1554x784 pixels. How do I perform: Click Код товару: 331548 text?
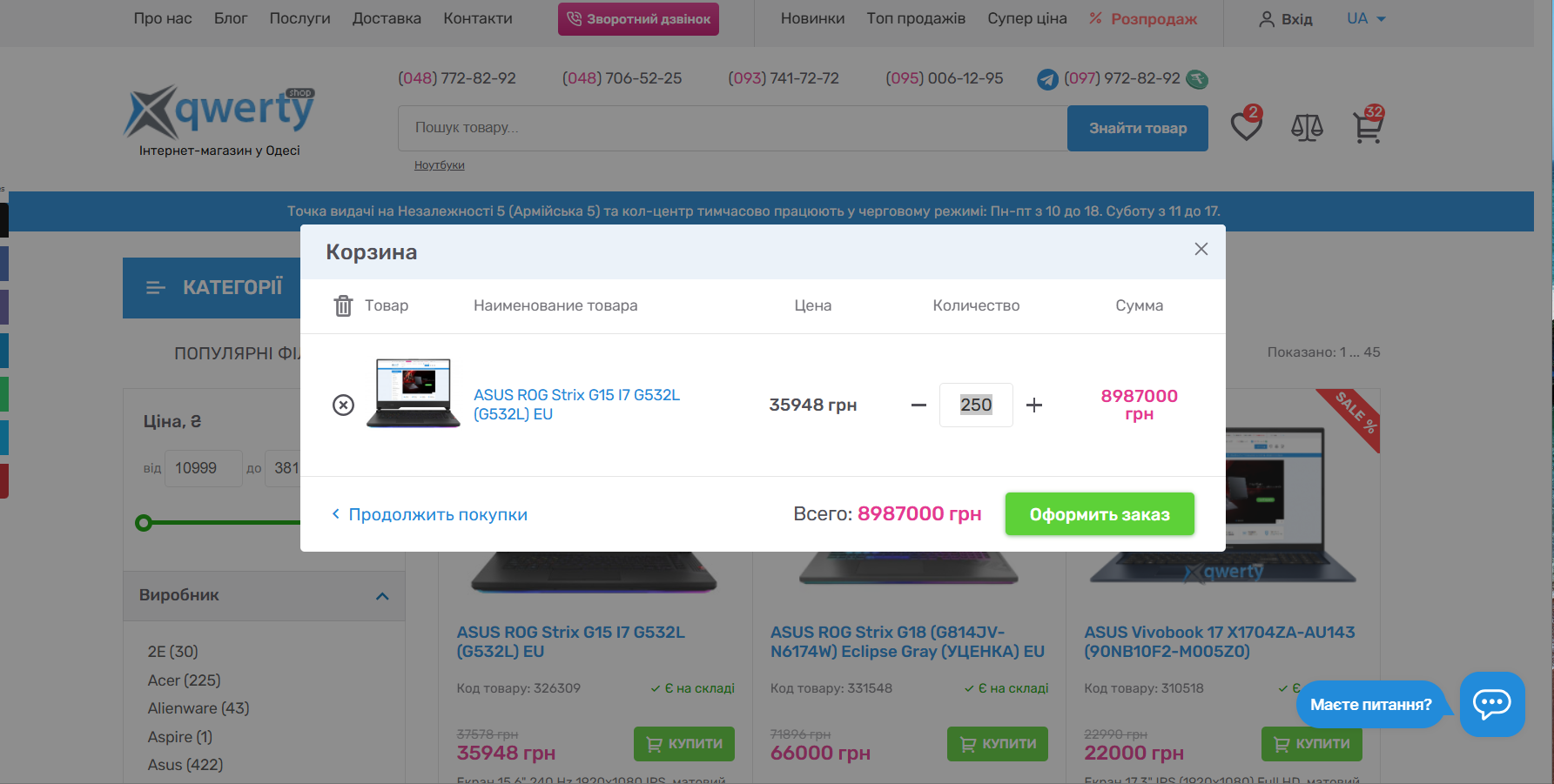(x=831, y=688)
